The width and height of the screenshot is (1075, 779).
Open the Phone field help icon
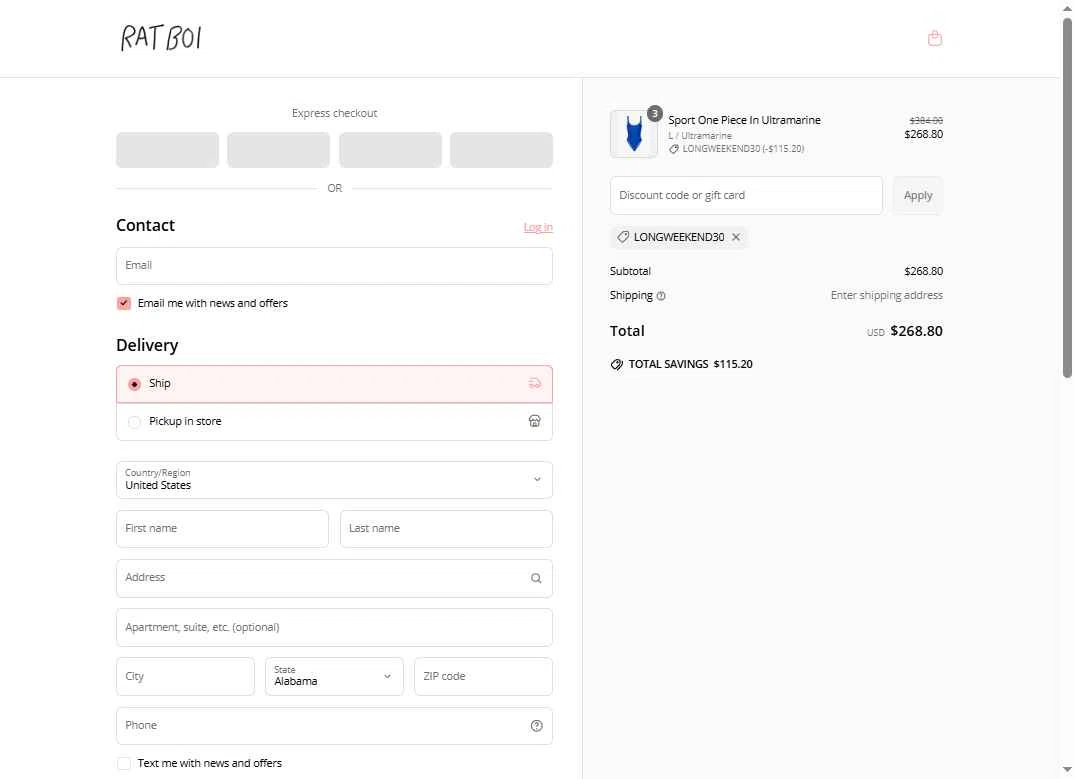tap(537, 726)
